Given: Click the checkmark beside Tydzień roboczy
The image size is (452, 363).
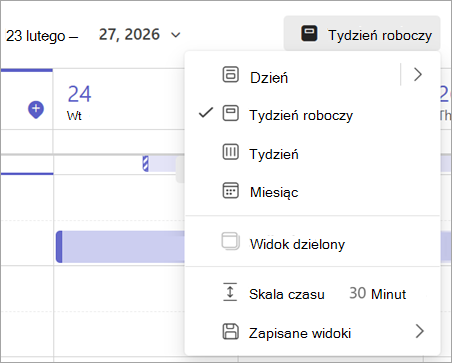Looking at the screenshot, I should point(206,113).
